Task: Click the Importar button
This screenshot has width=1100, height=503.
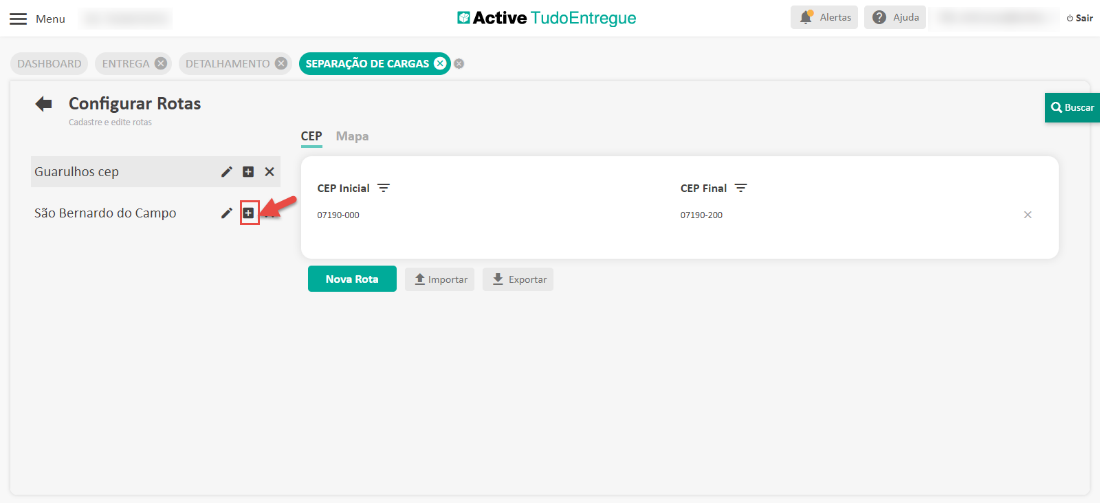Action: [440, 279]
